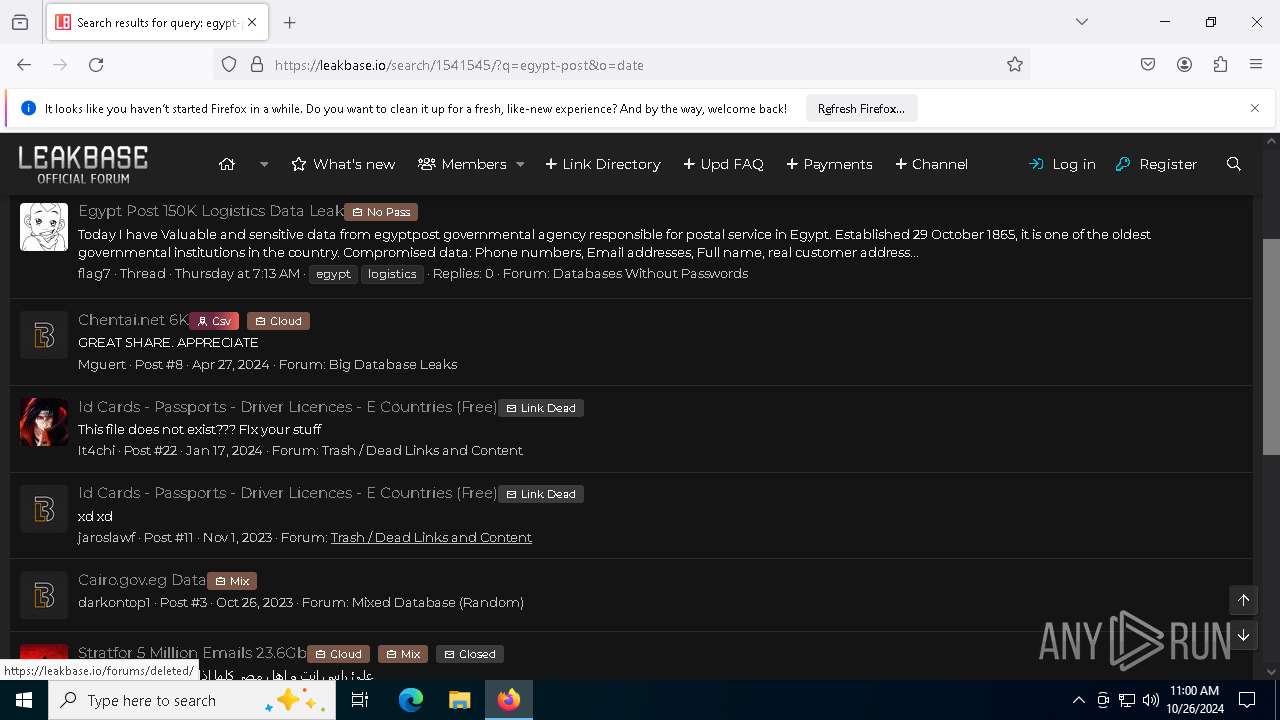Open the Upd FAQ nav item
The image size is (1280, 720).
pyautogui.click(x=723, y=164)
